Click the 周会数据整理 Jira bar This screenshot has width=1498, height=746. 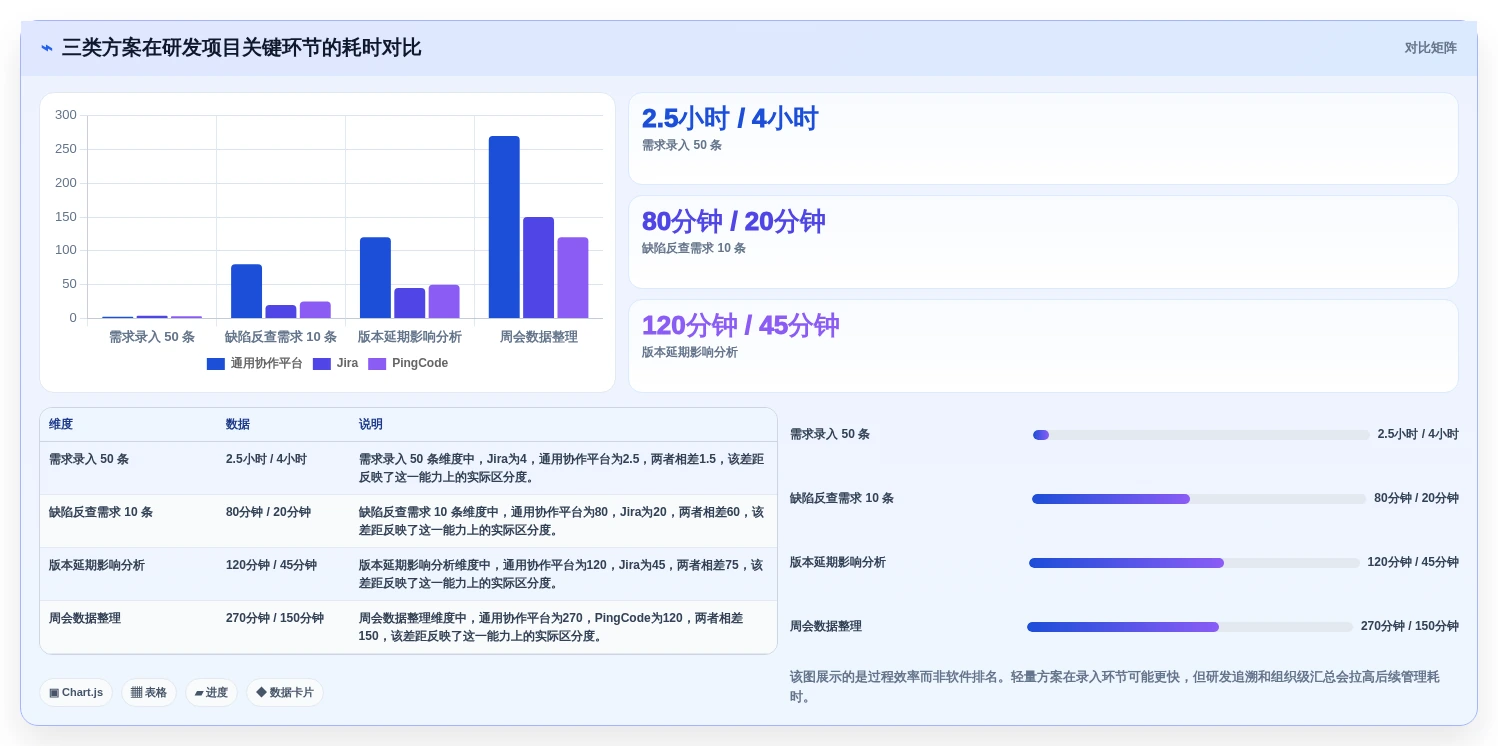538,268
